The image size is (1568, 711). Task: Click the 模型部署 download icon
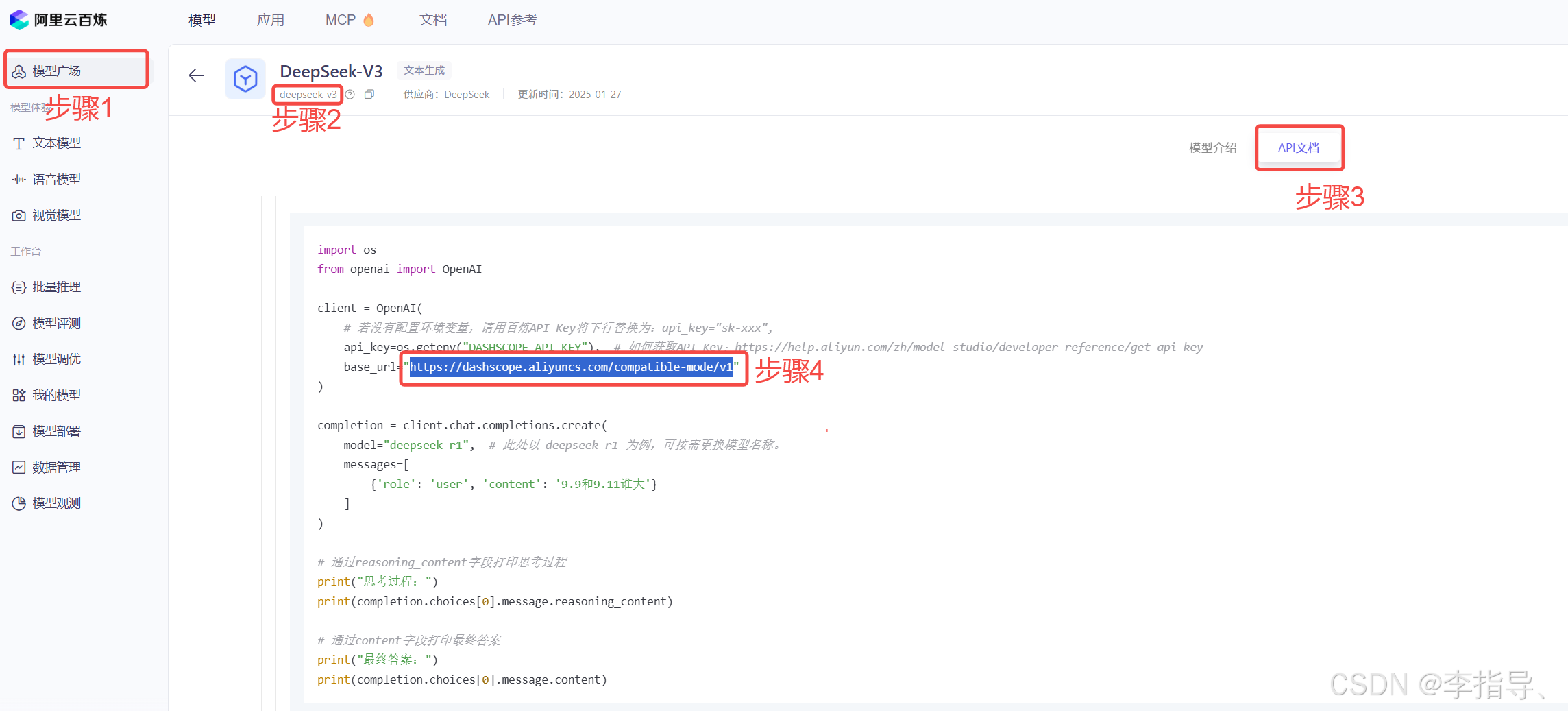point(19,431)
